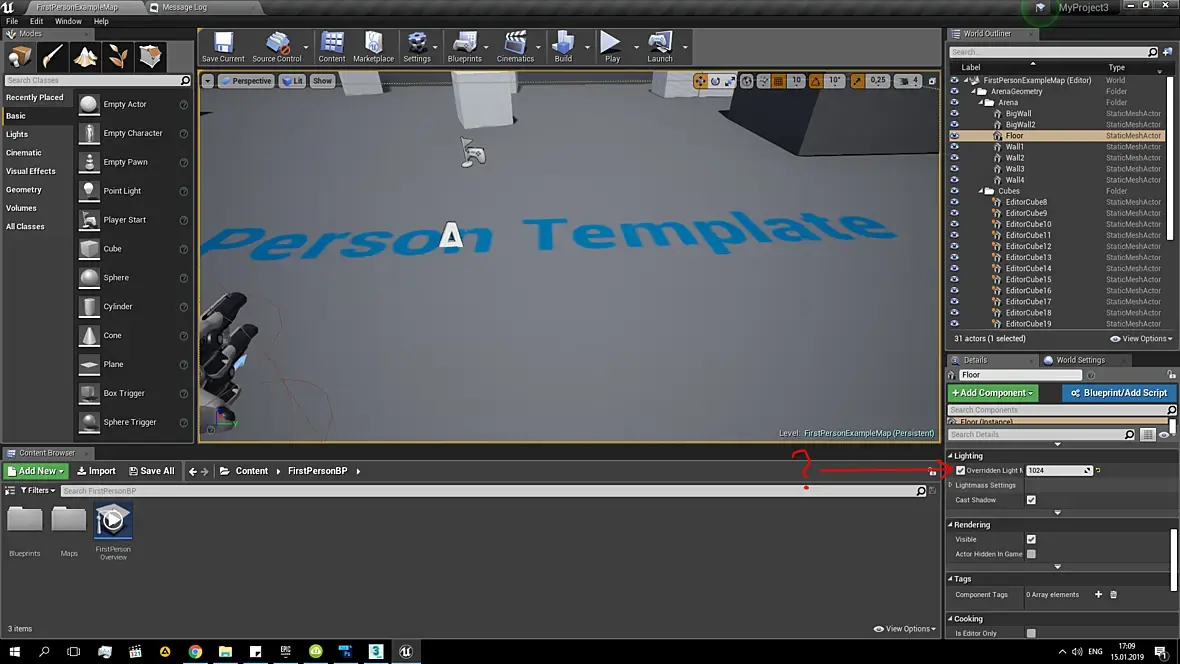Toggle Is Editor Only checkbox
Screen dimensions: 1180x664
1031,633
